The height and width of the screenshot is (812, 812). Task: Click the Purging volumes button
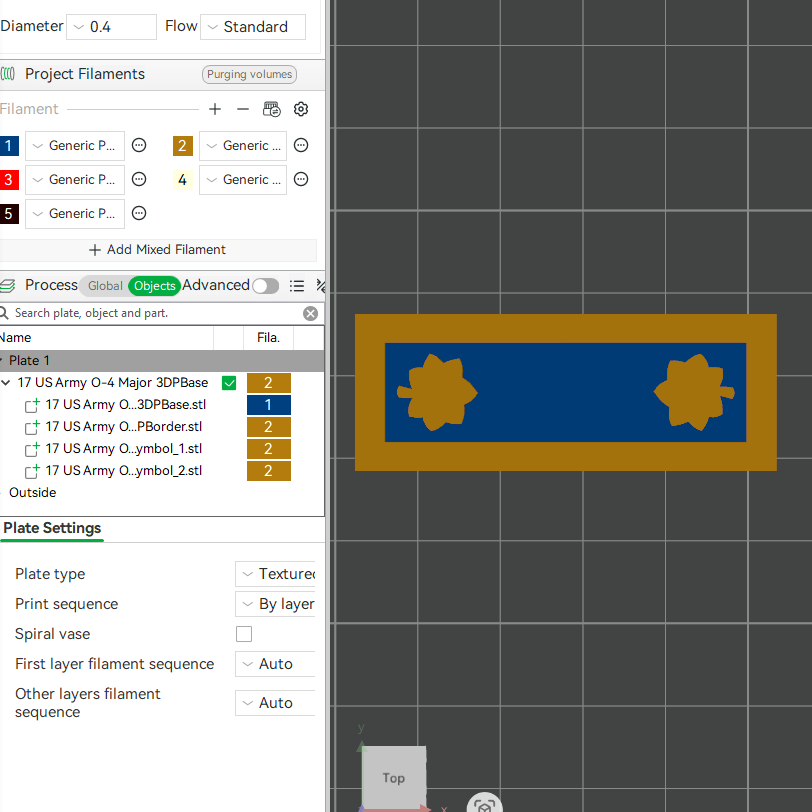[x=249, y=74]
